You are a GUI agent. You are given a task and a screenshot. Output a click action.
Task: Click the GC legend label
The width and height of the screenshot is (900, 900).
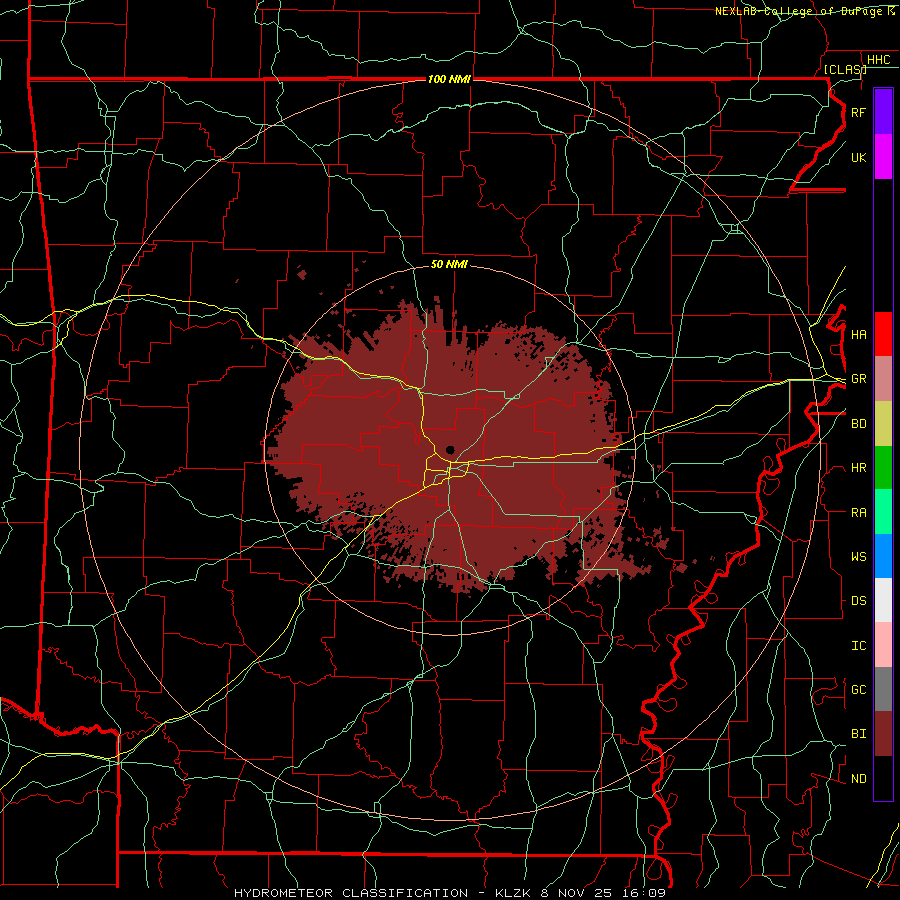coord(858,689)
